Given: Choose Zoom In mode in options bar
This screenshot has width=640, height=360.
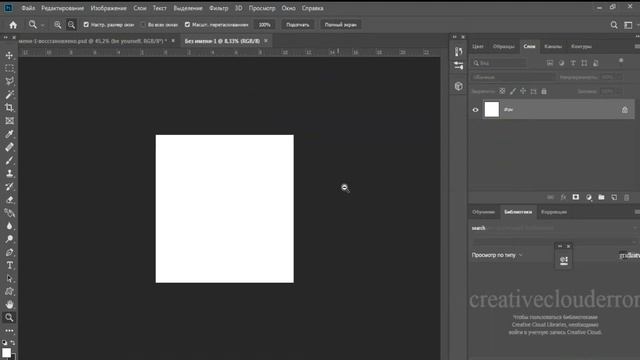Looking at the screenshot, I should 58,25.
